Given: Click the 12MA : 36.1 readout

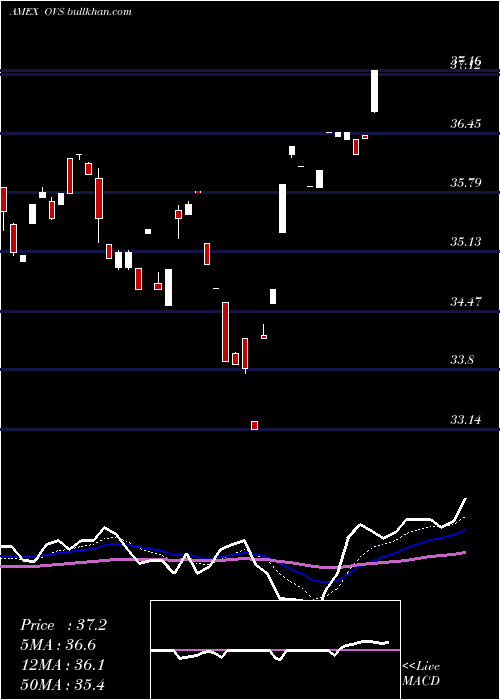Looking at the screenshot, I should 62,665.
